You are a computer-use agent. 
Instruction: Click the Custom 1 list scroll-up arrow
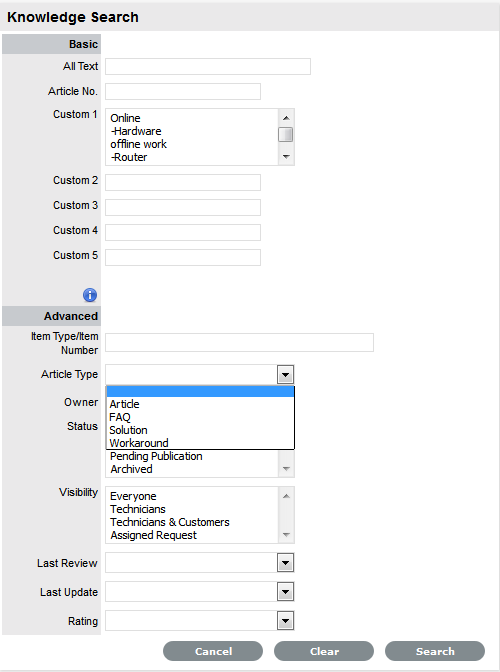pyautogui.click(x=286, y=118)
